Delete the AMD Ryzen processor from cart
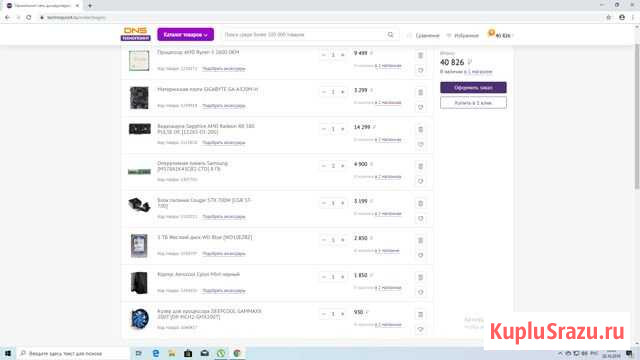This screenshot has width=640, height=360. tap(420, 55)
